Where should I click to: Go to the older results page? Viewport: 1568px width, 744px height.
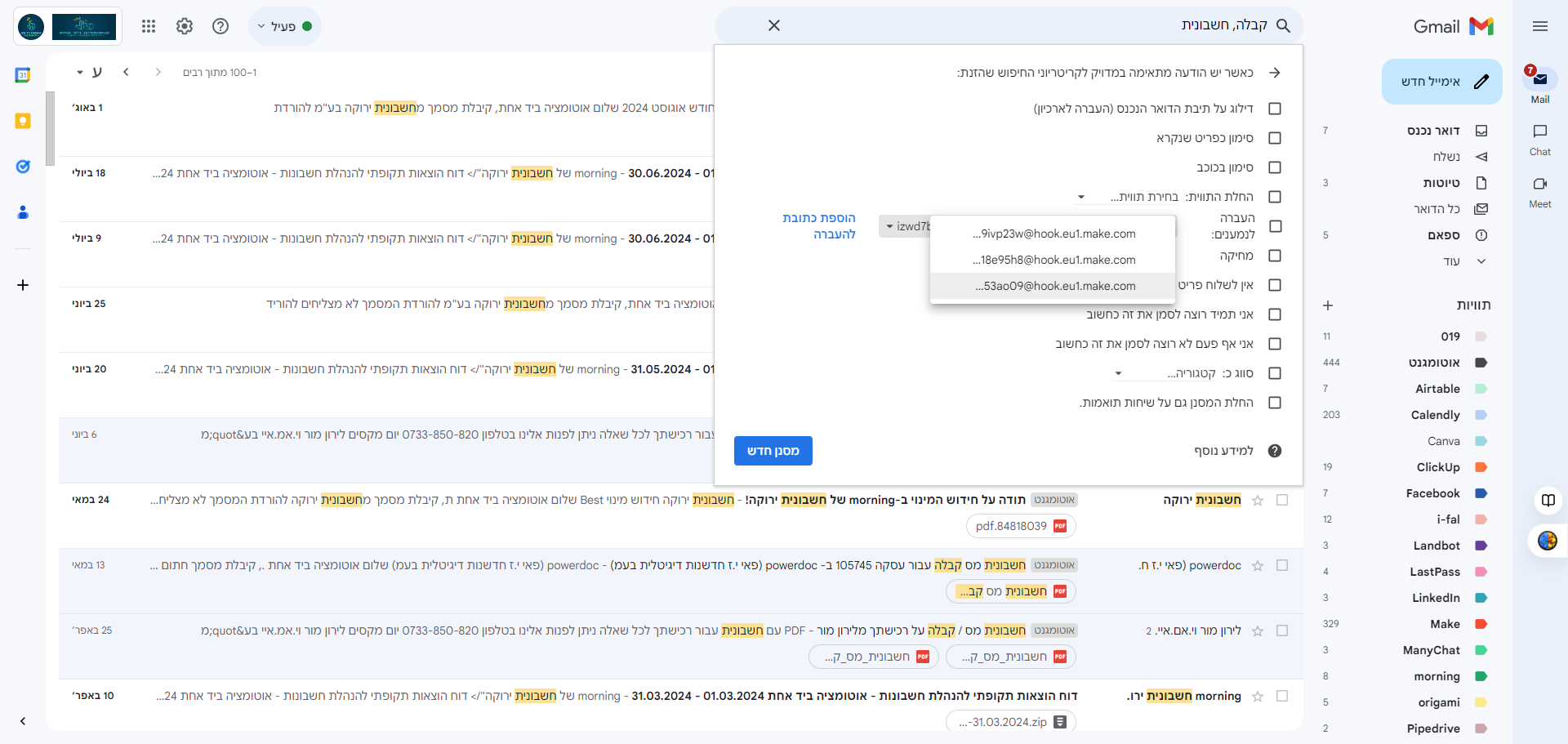pos(126,72)
